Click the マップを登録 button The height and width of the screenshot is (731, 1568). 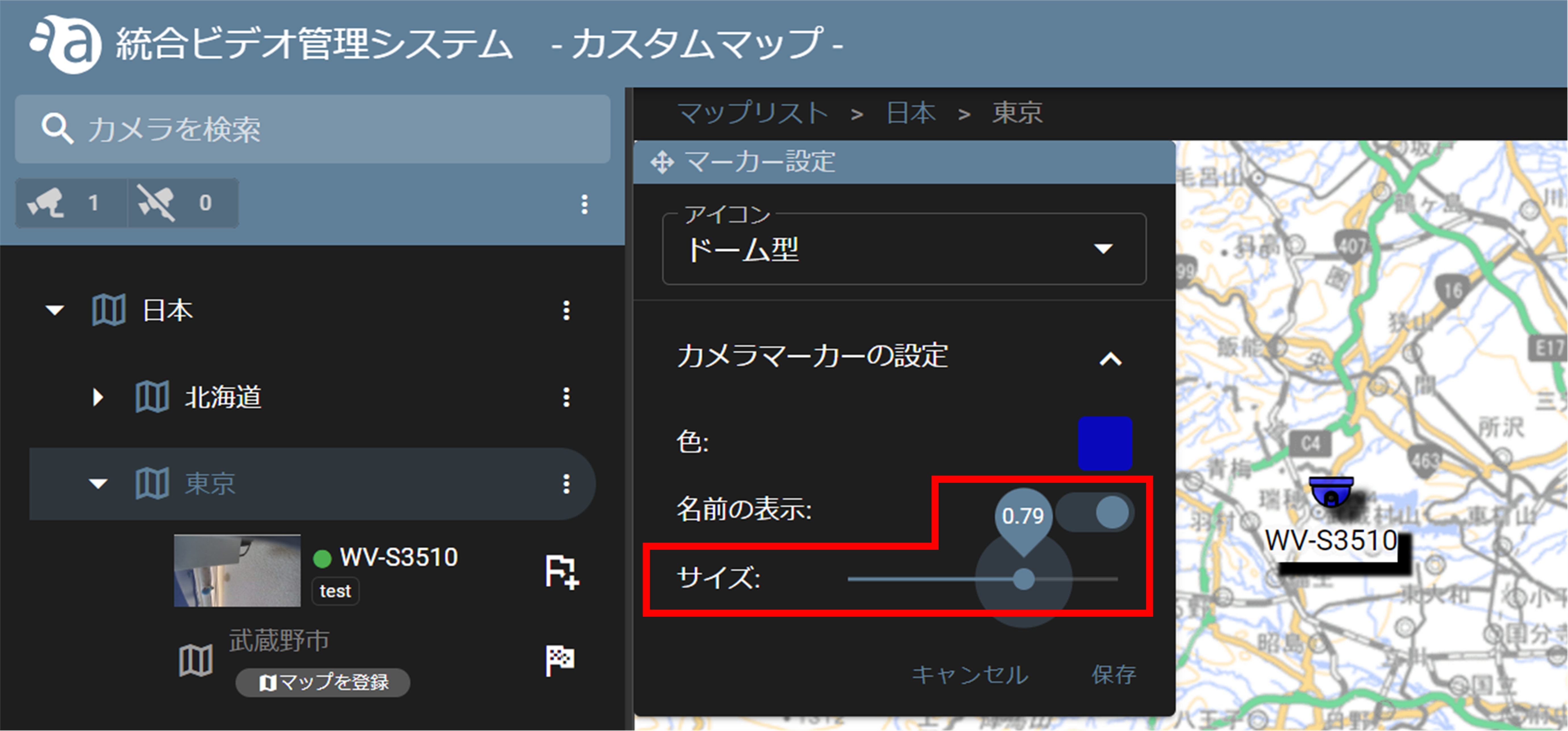coord(323,682)
